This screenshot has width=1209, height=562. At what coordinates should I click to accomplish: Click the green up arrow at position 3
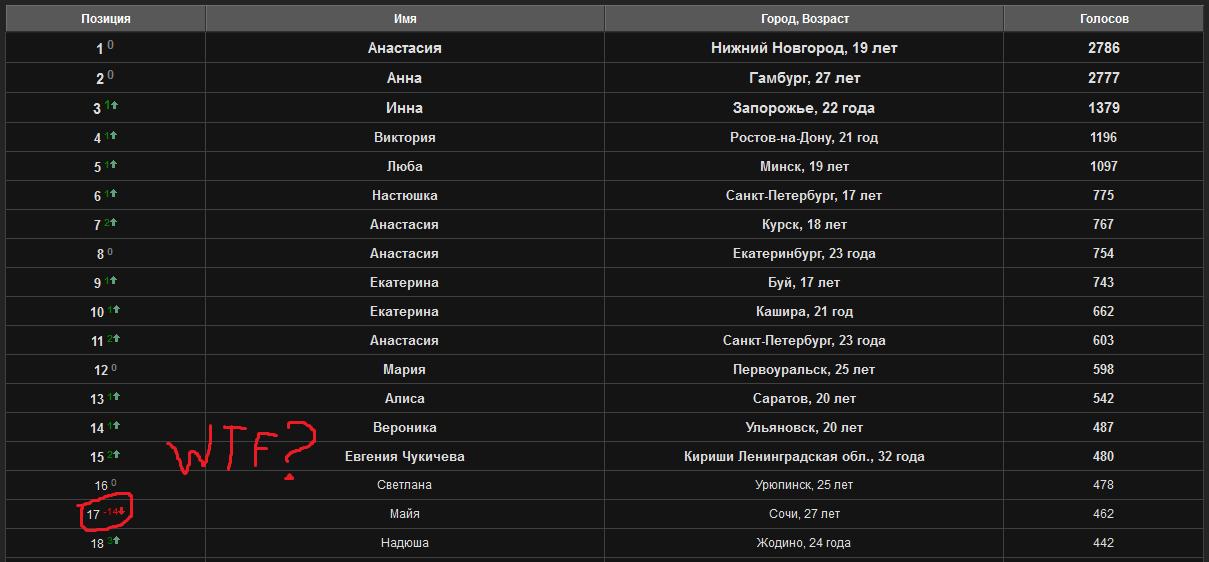tap(116, 105)
